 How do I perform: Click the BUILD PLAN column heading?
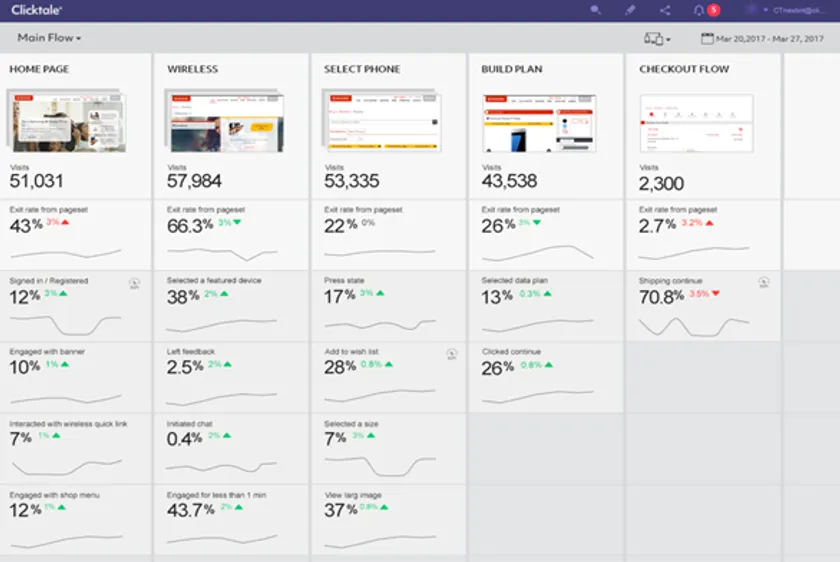(x=512, y=69)
